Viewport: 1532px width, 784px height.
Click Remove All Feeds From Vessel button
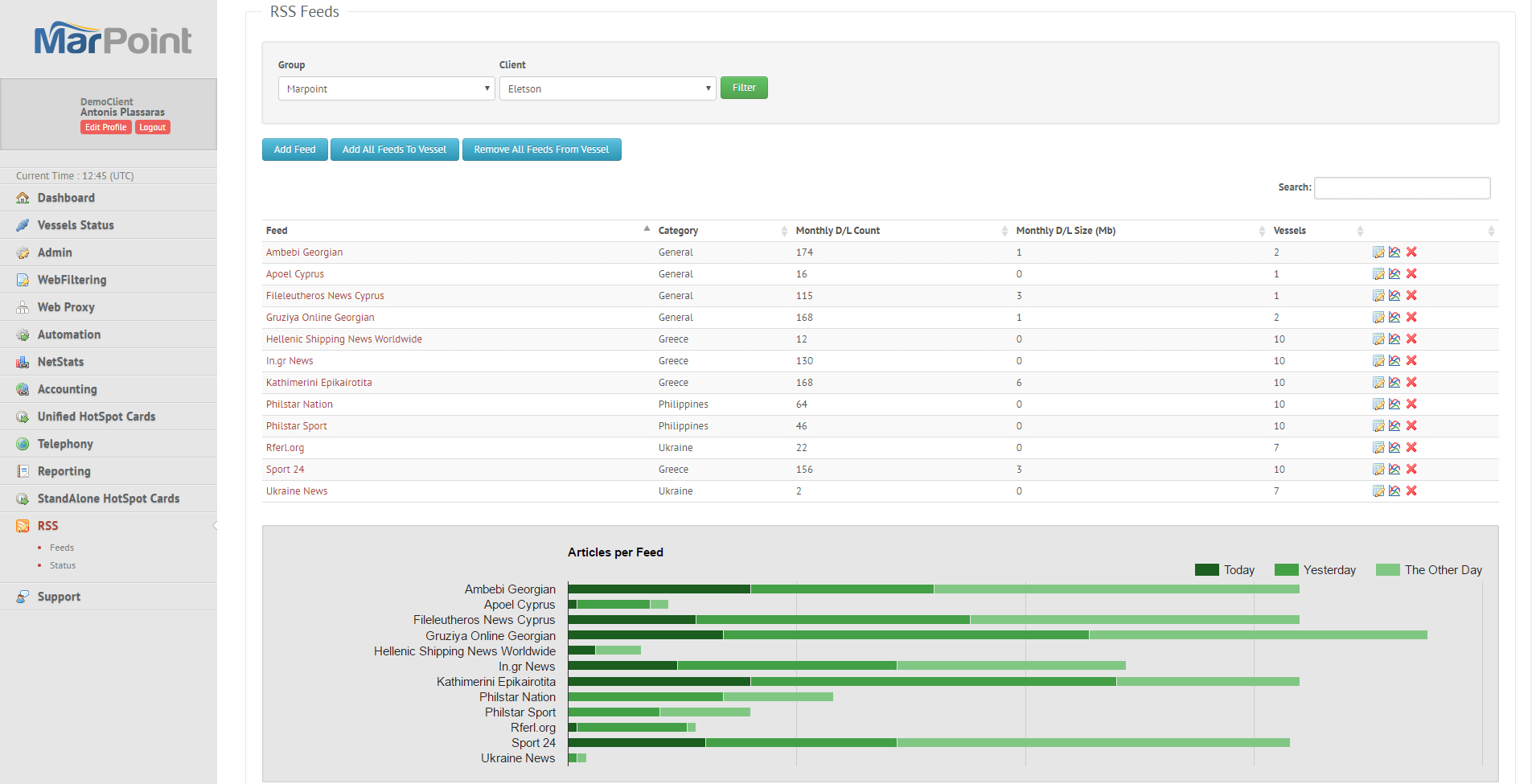[x=541, y=150]
